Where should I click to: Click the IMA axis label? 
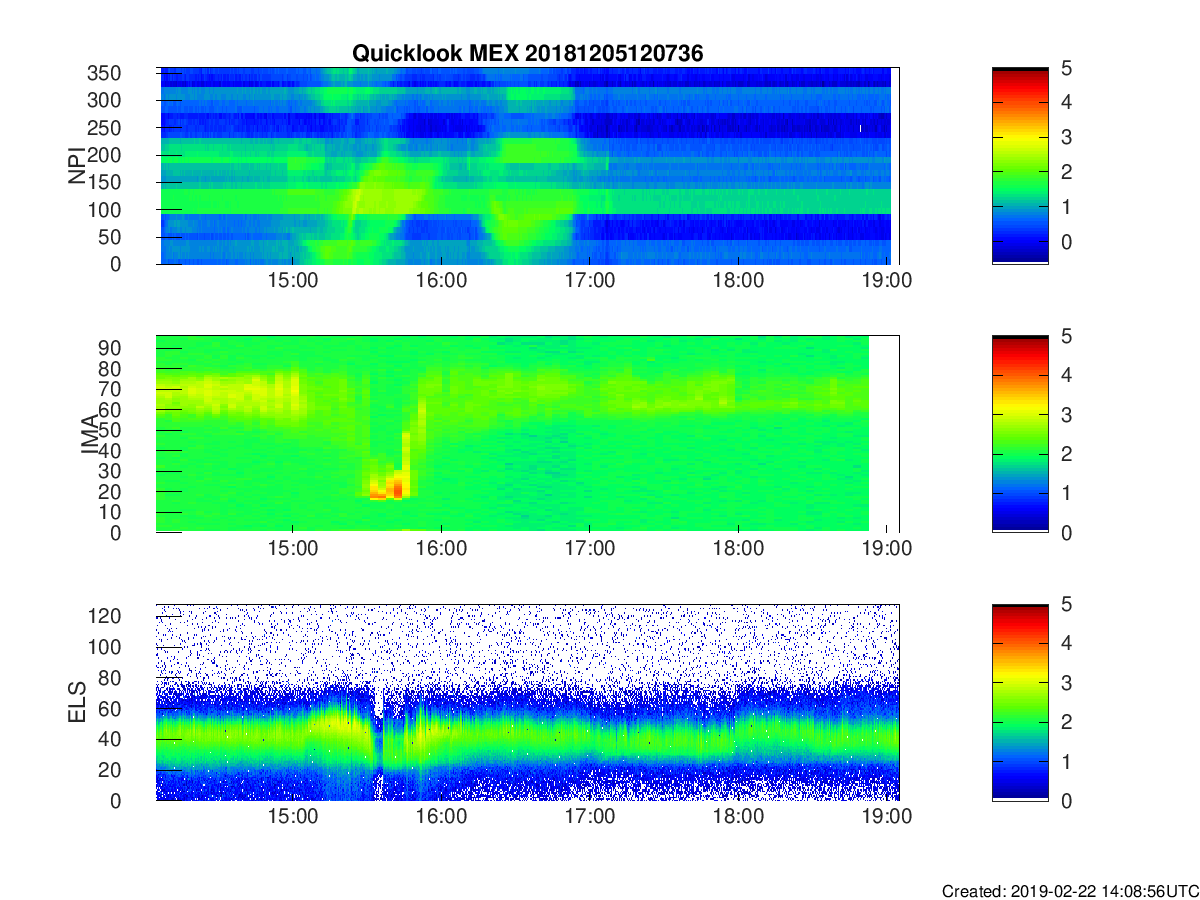pyautogui.click(x=90, y=434)
